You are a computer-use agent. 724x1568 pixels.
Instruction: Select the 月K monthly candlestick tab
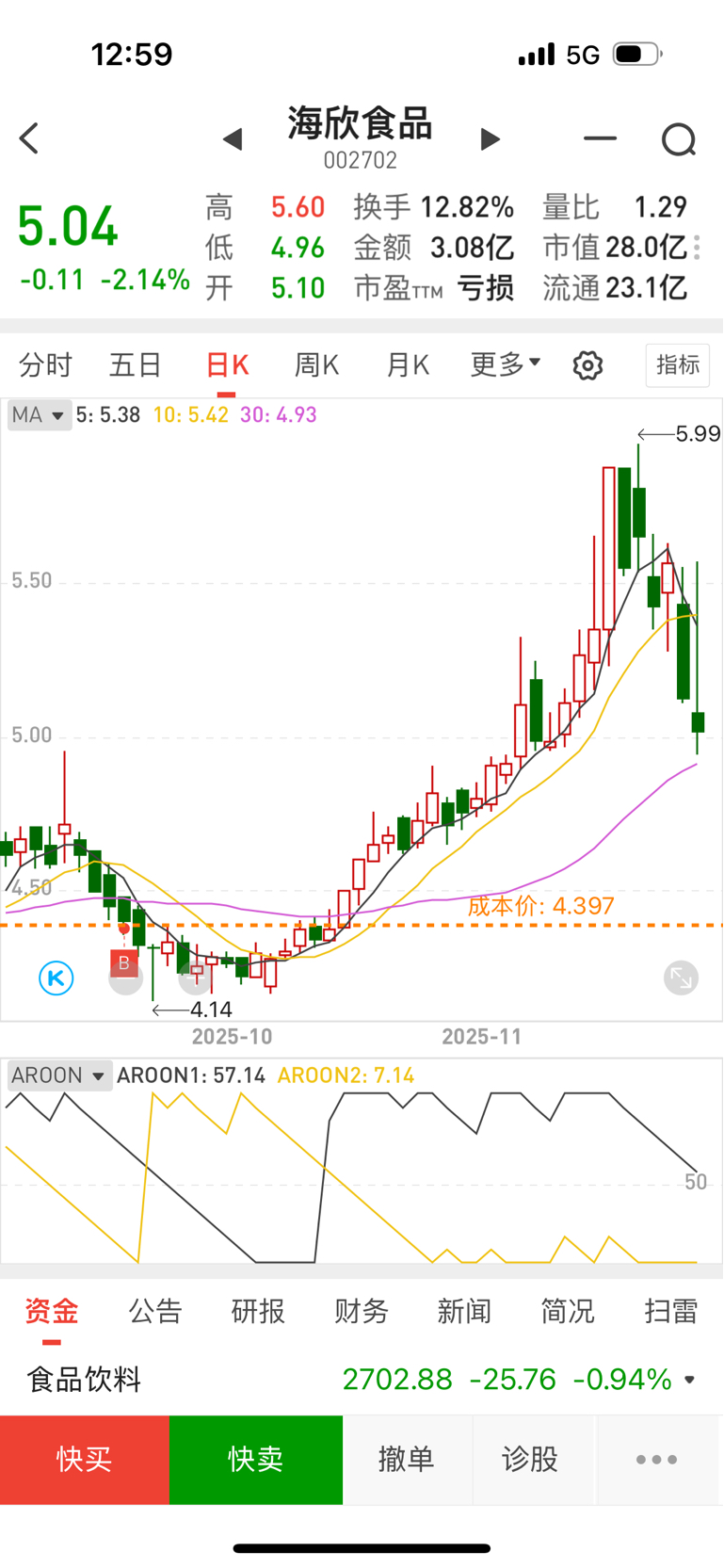[x=408, y=365]
